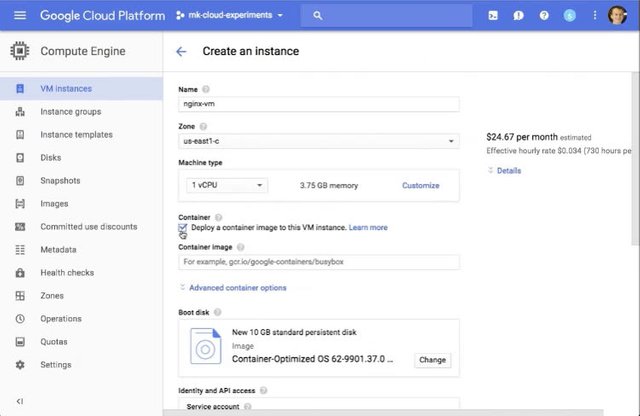Open the help question mark icon
Viewport: 640px width, 416px height.
544,16
